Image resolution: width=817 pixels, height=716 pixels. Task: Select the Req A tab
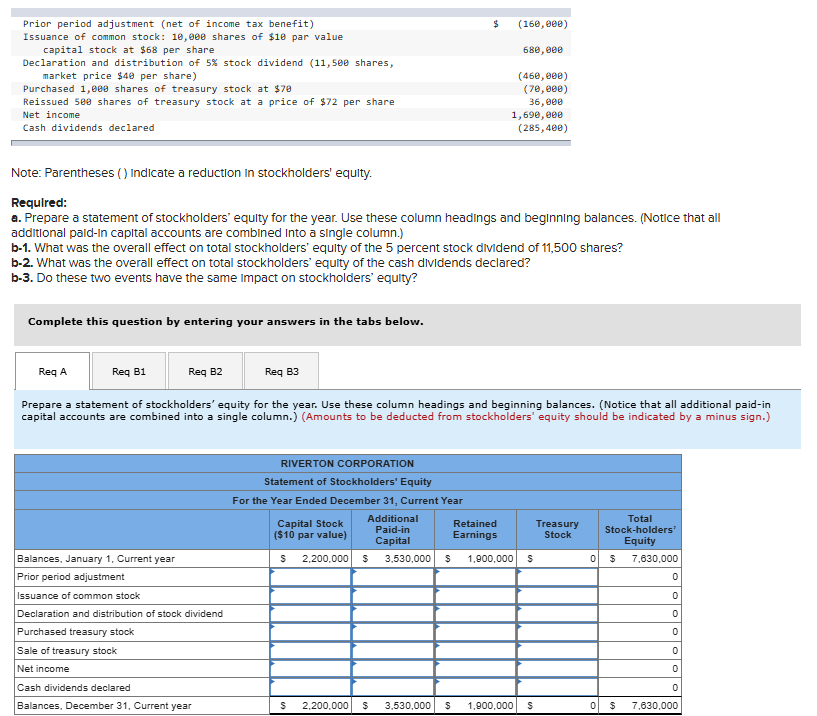tap(52, 371)
